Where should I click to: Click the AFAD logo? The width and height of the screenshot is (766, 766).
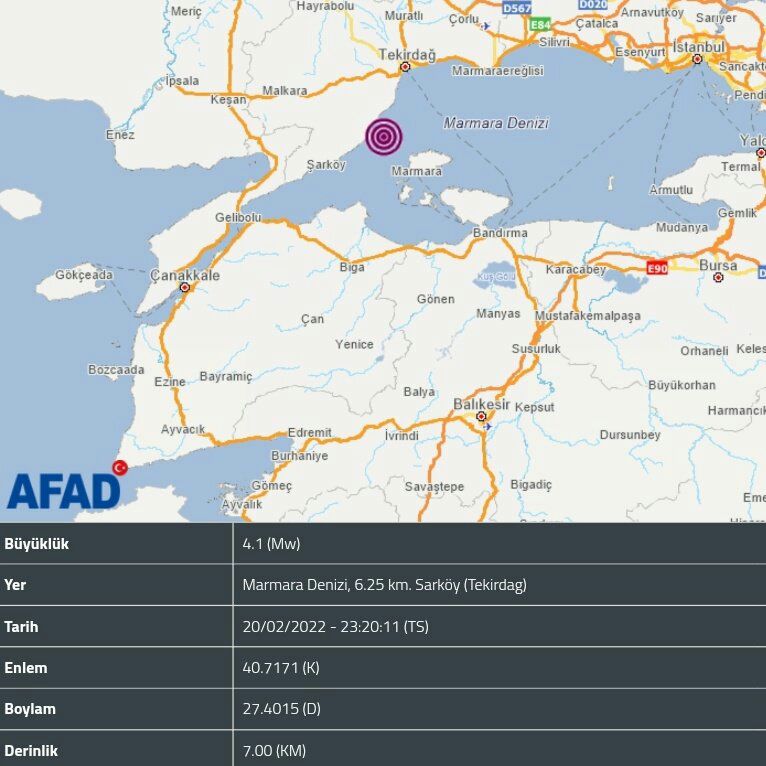tap(63, 492)
